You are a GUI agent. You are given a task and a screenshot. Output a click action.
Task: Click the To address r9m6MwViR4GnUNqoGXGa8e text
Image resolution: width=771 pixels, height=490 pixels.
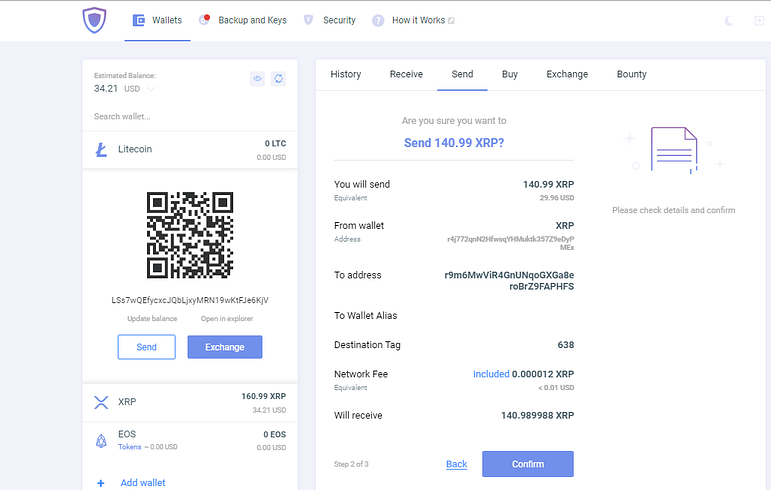click(509, 281)
